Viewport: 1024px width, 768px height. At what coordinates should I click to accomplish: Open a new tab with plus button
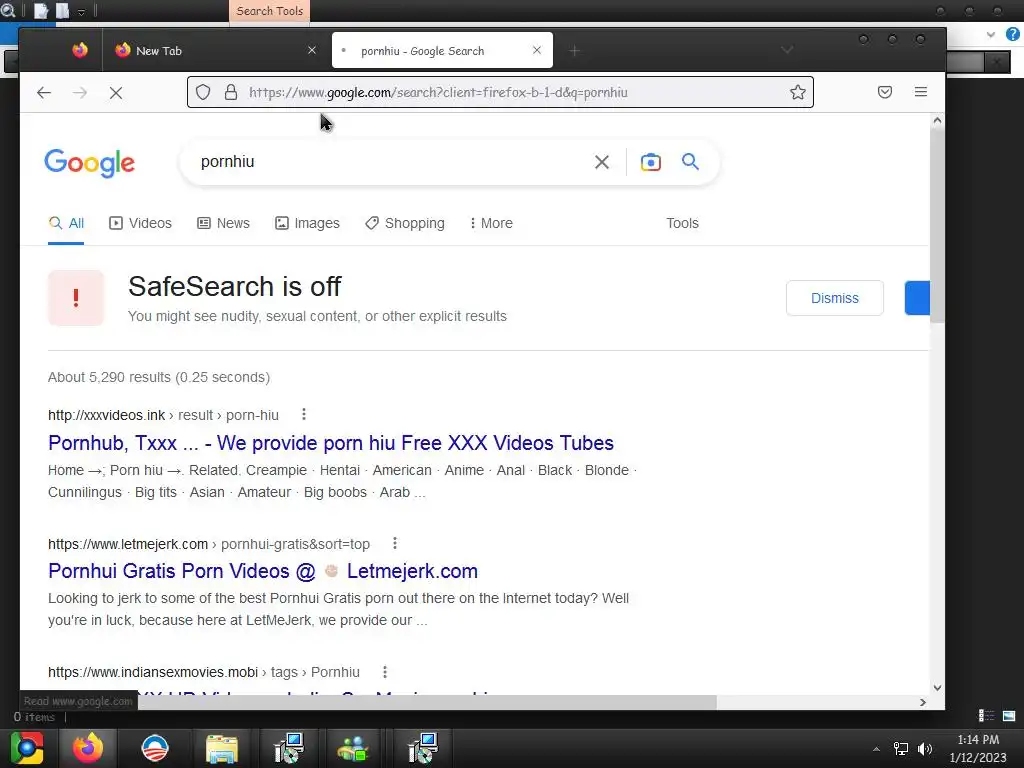coord(574,51)
